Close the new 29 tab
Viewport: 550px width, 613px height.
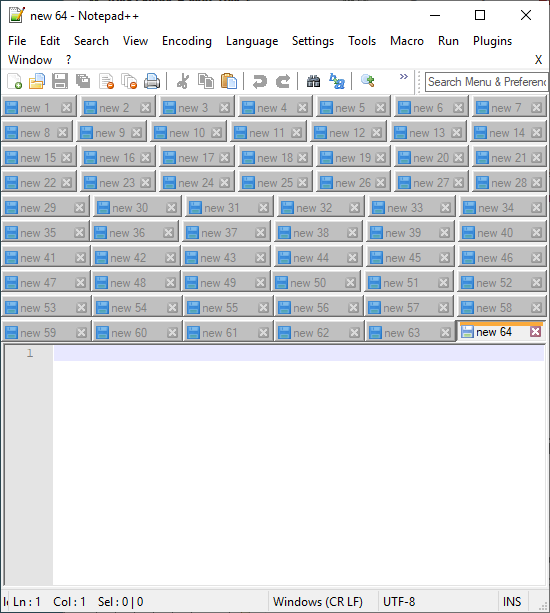[x=79, y=208]
